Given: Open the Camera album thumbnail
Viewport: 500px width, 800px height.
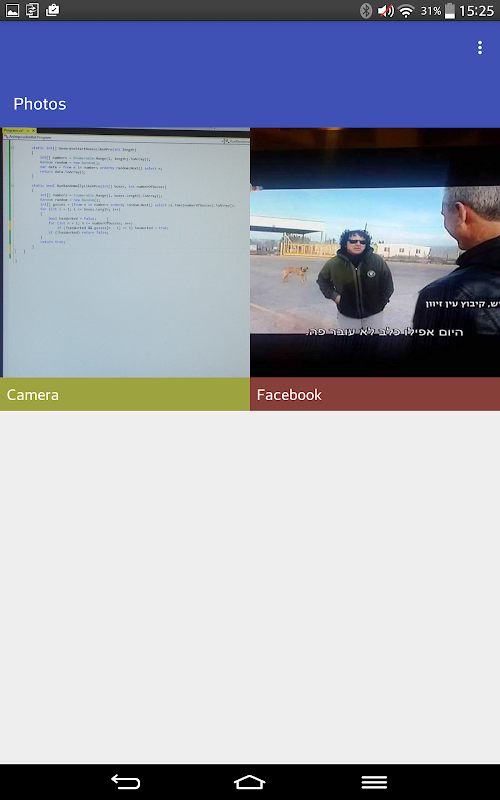Looking at the screenshot, I should (125, 253).
